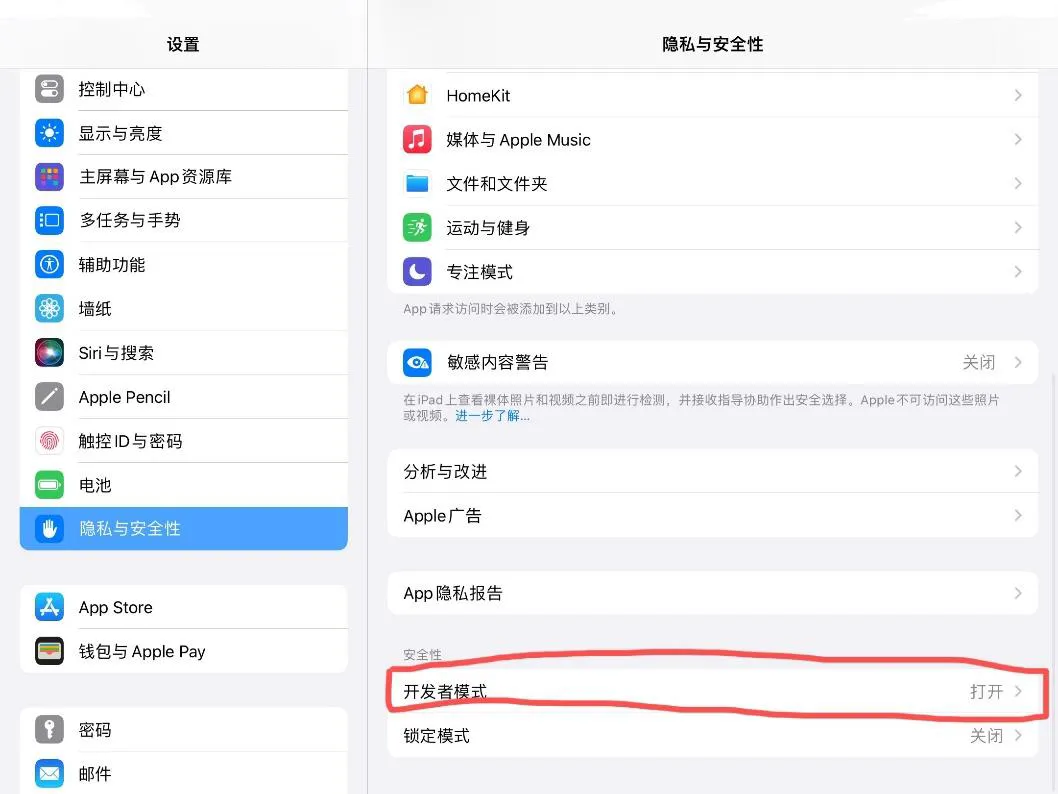Expand Apple 广告 using its chevron
Viewport: 1058px width, 794px height.
click(1018, 515)
